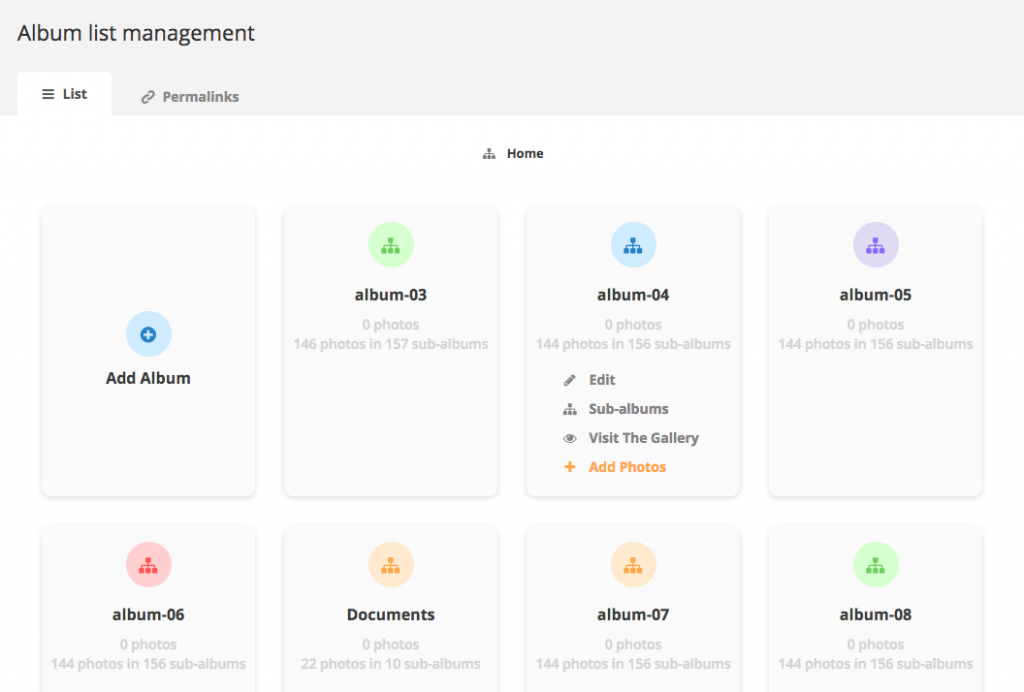This screenshot has height=692, width=1024.
Task: Click the plus icon on Add Album
Action: click(x=148, y=334)
